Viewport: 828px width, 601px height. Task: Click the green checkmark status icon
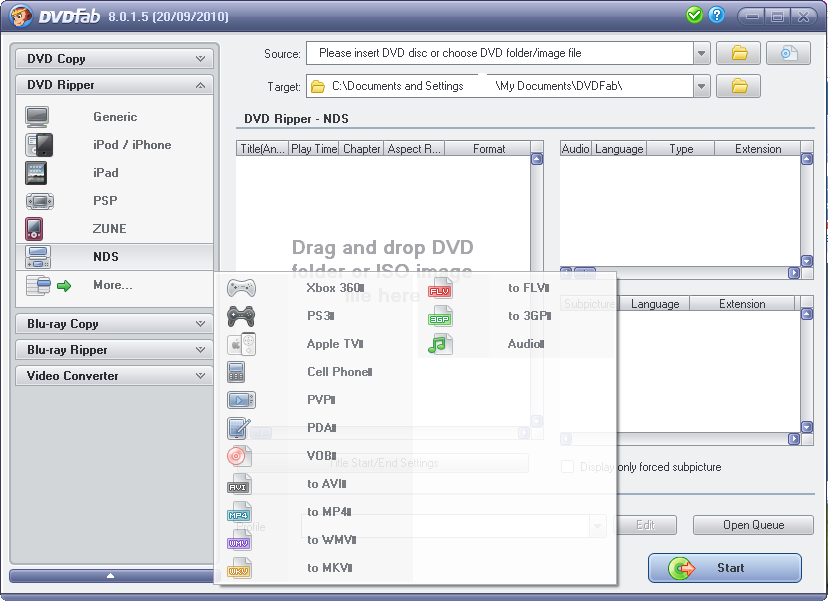694,15
